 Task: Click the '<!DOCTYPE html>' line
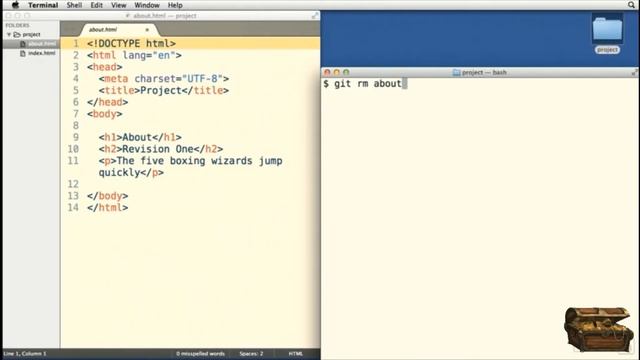click(131, 43)
